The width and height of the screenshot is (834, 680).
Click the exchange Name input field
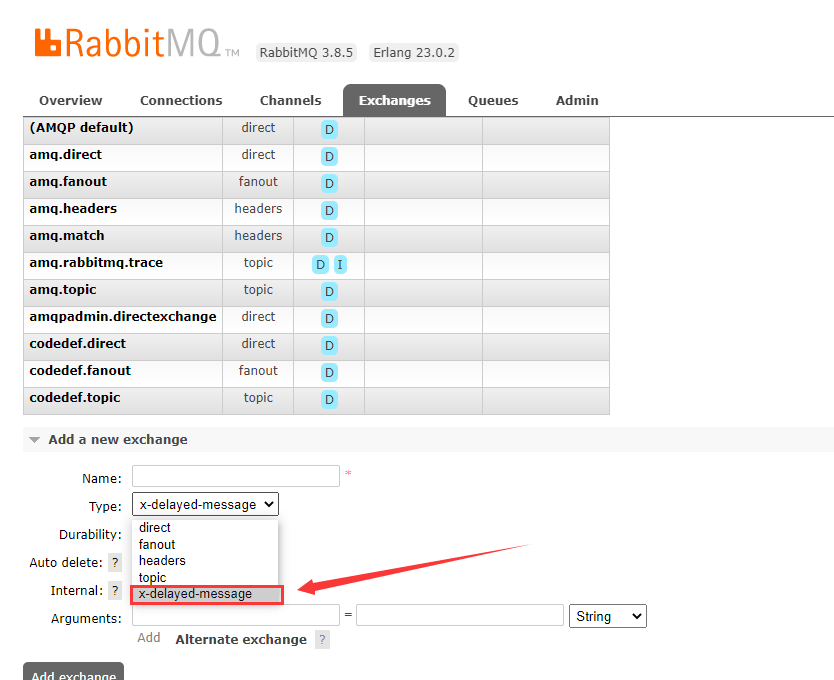(236, 476)
